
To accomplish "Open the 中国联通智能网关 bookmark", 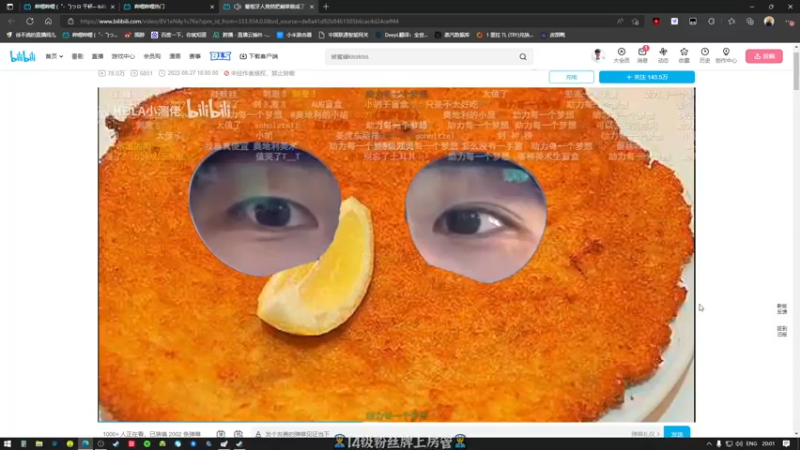I will [x=343, y=35].
